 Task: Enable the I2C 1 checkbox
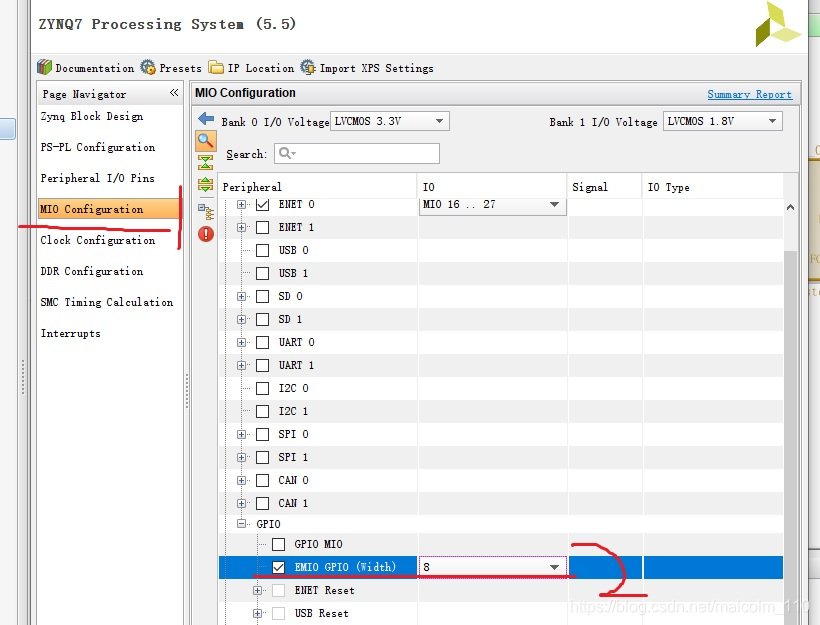[263, 411]
